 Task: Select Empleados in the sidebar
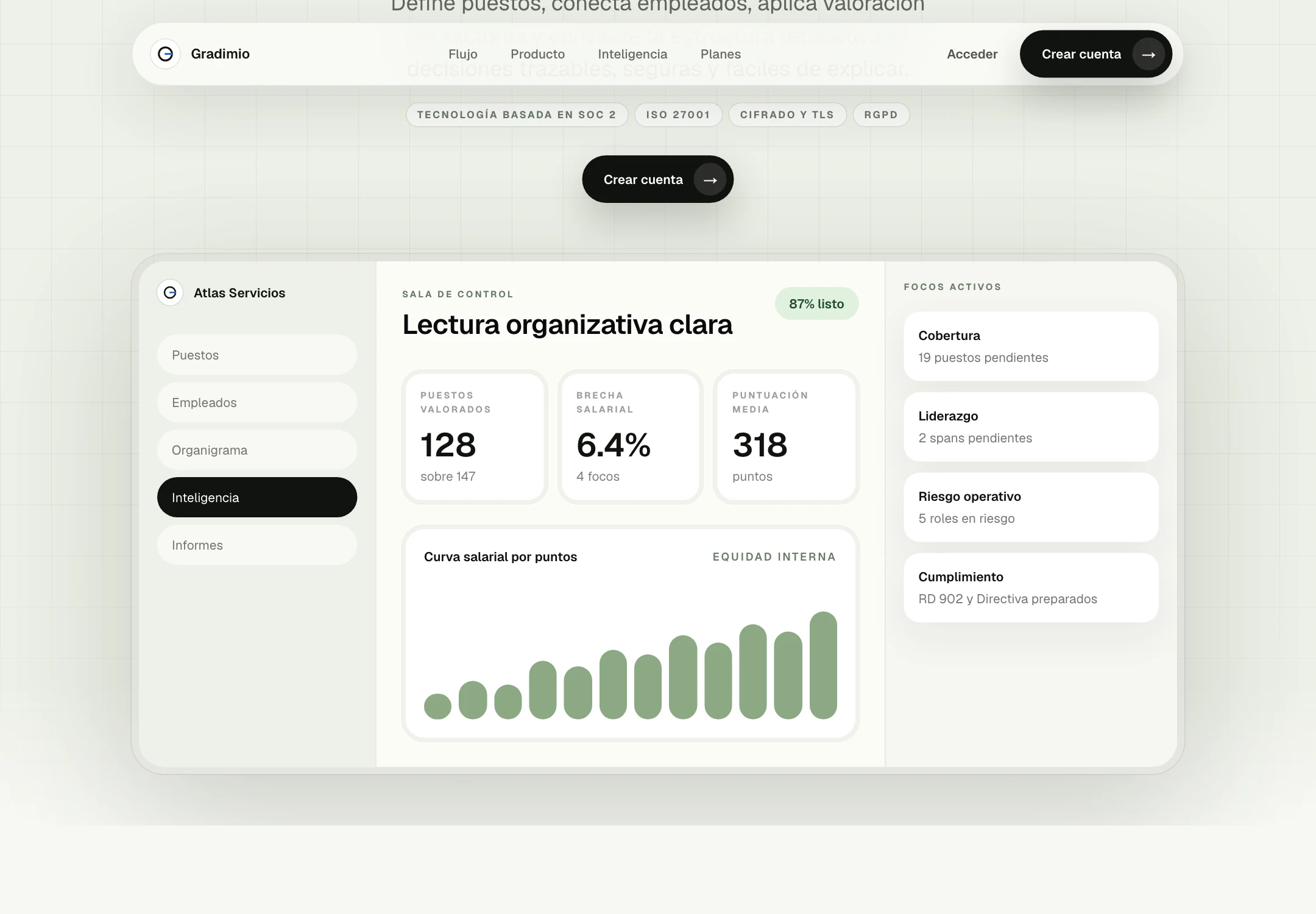click(x=257, y=402)
